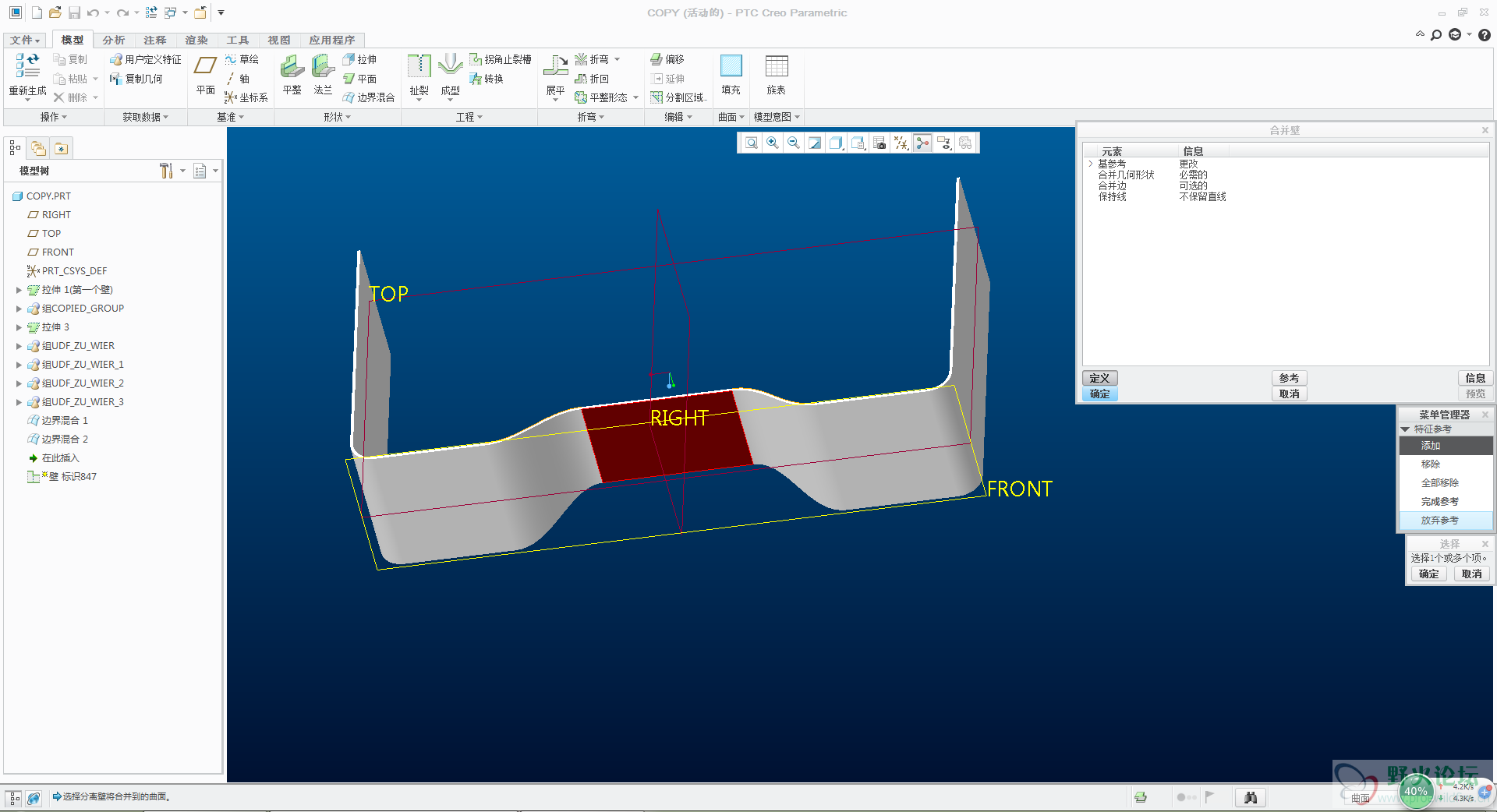Click 信息 button in the 合并壁 dialog
Viewport: 1497px width, 812px height.
[x=1475, y=378]
